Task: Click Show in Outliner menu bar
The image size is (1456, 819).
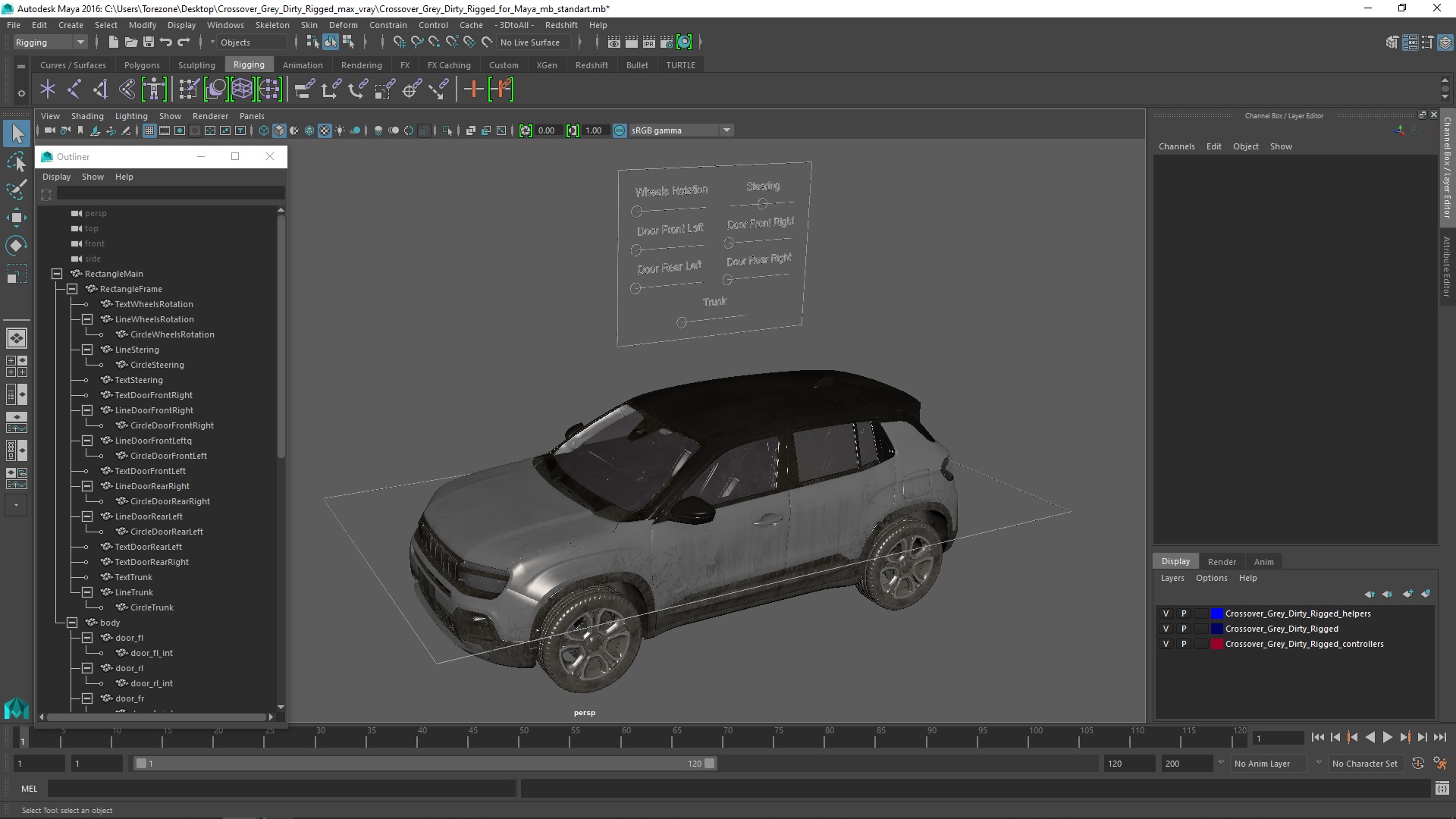Action: coord(93,177)
